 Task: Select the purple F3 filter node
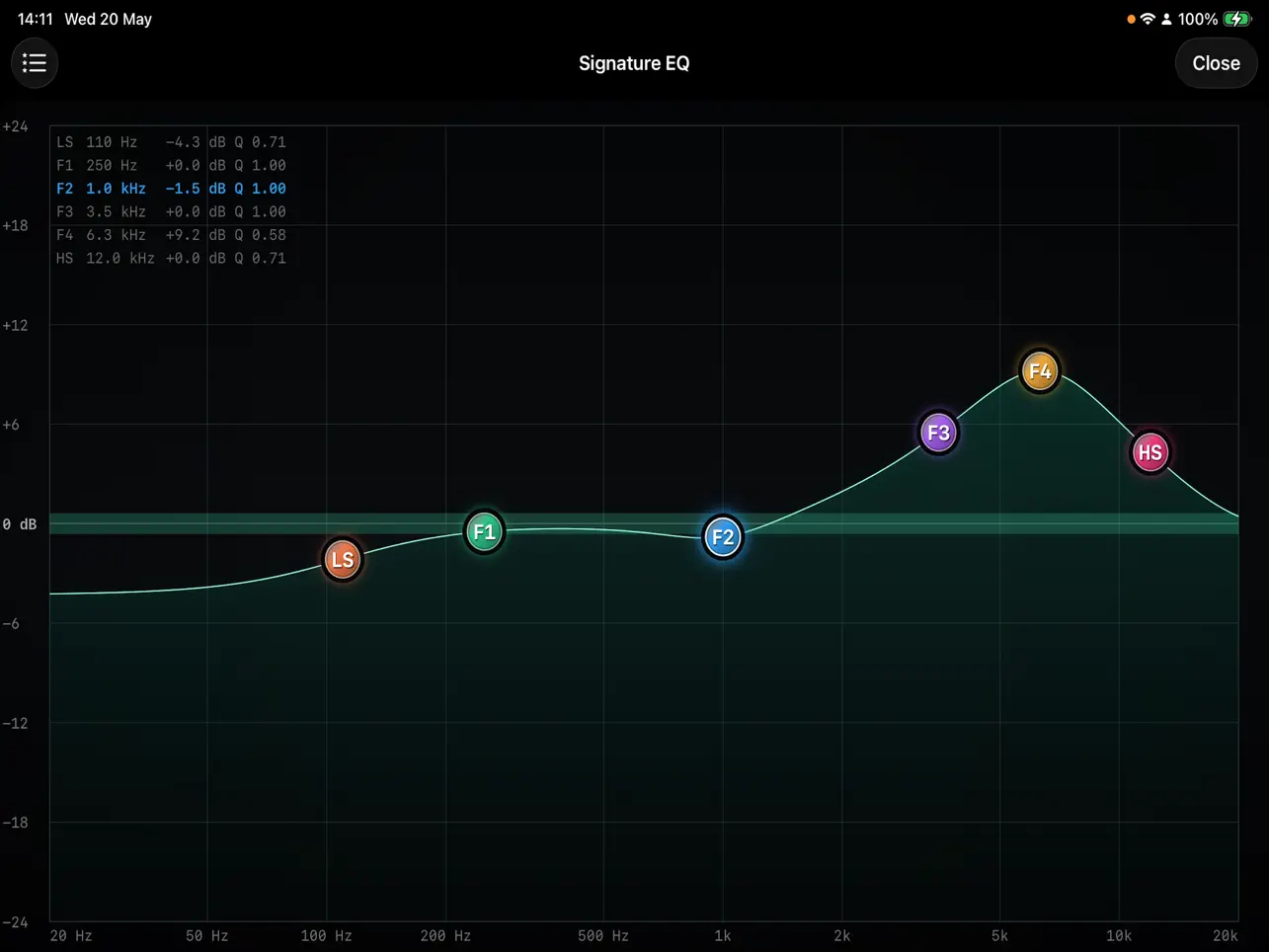click(938, 433)
